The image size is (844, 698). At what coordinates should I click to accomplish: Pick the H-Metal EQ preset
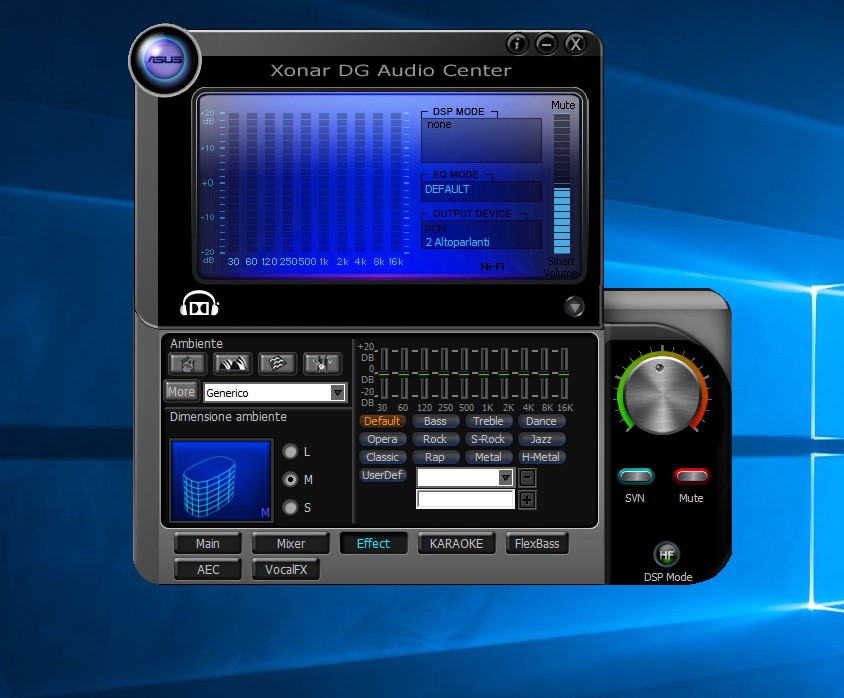(541, 457)
